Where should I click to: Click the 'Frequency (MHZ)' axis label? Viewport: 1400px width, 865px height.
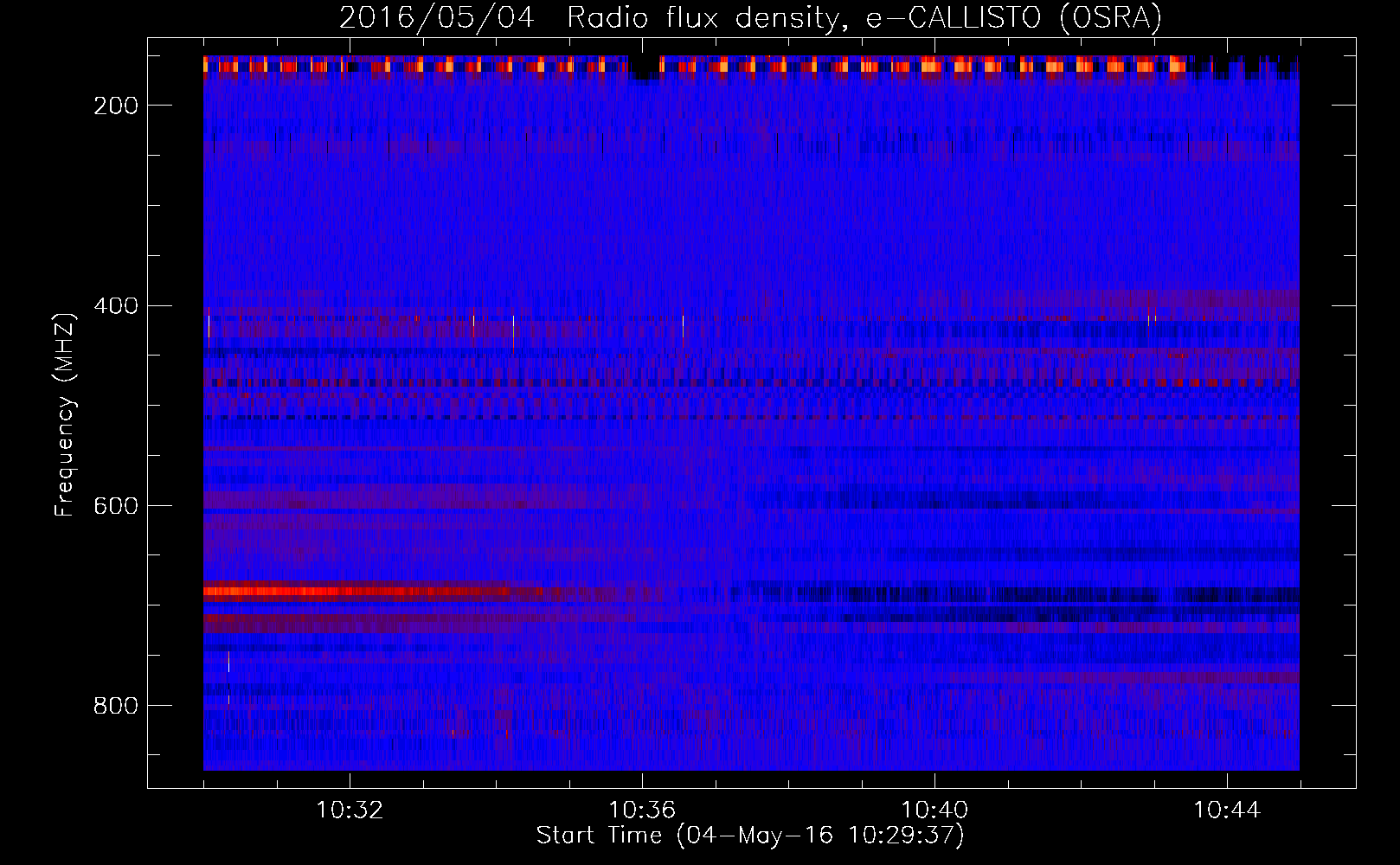tap(66, 414)
